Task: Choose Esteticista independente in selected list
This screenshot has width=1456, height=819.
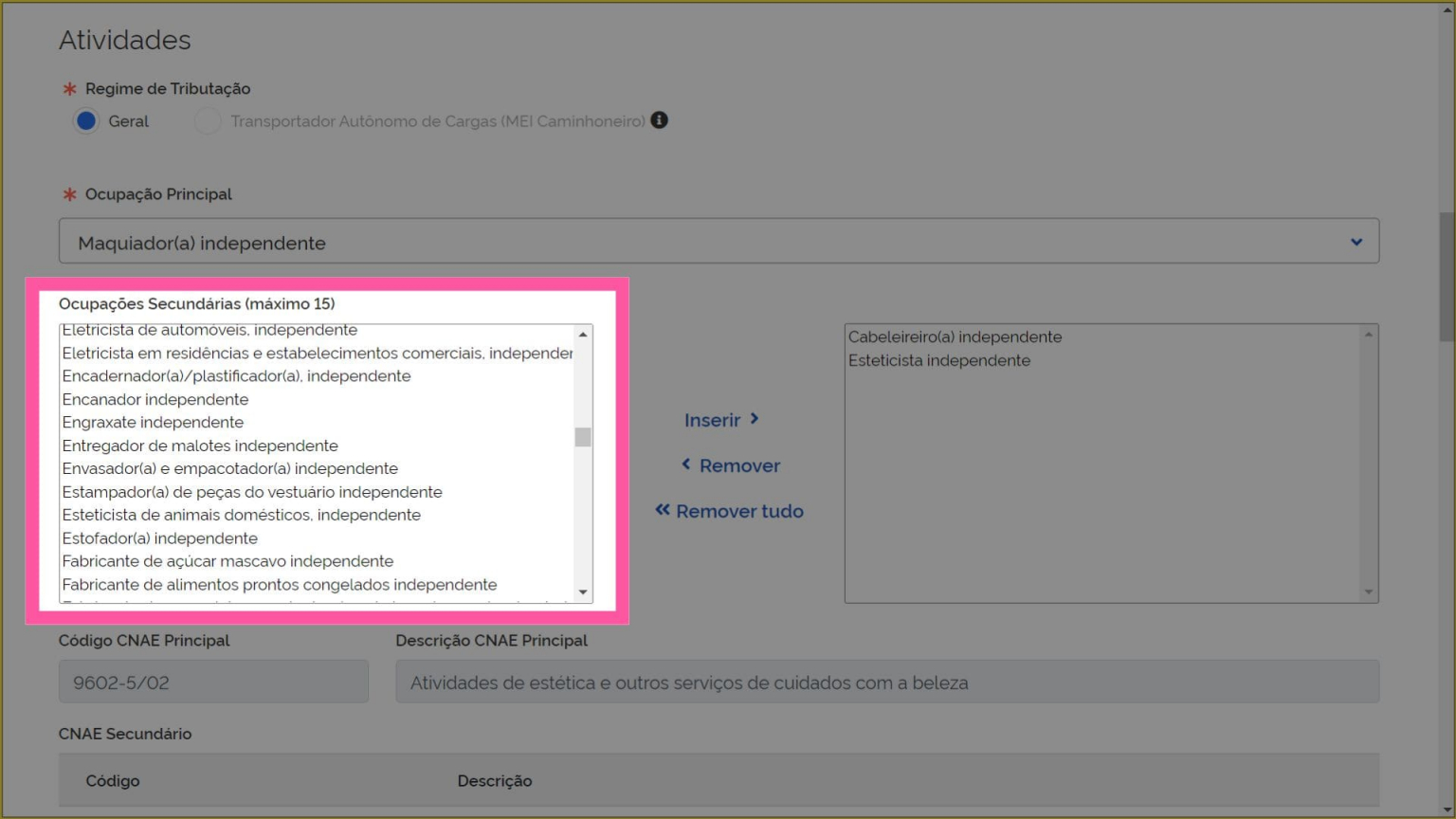Action: 938,361
